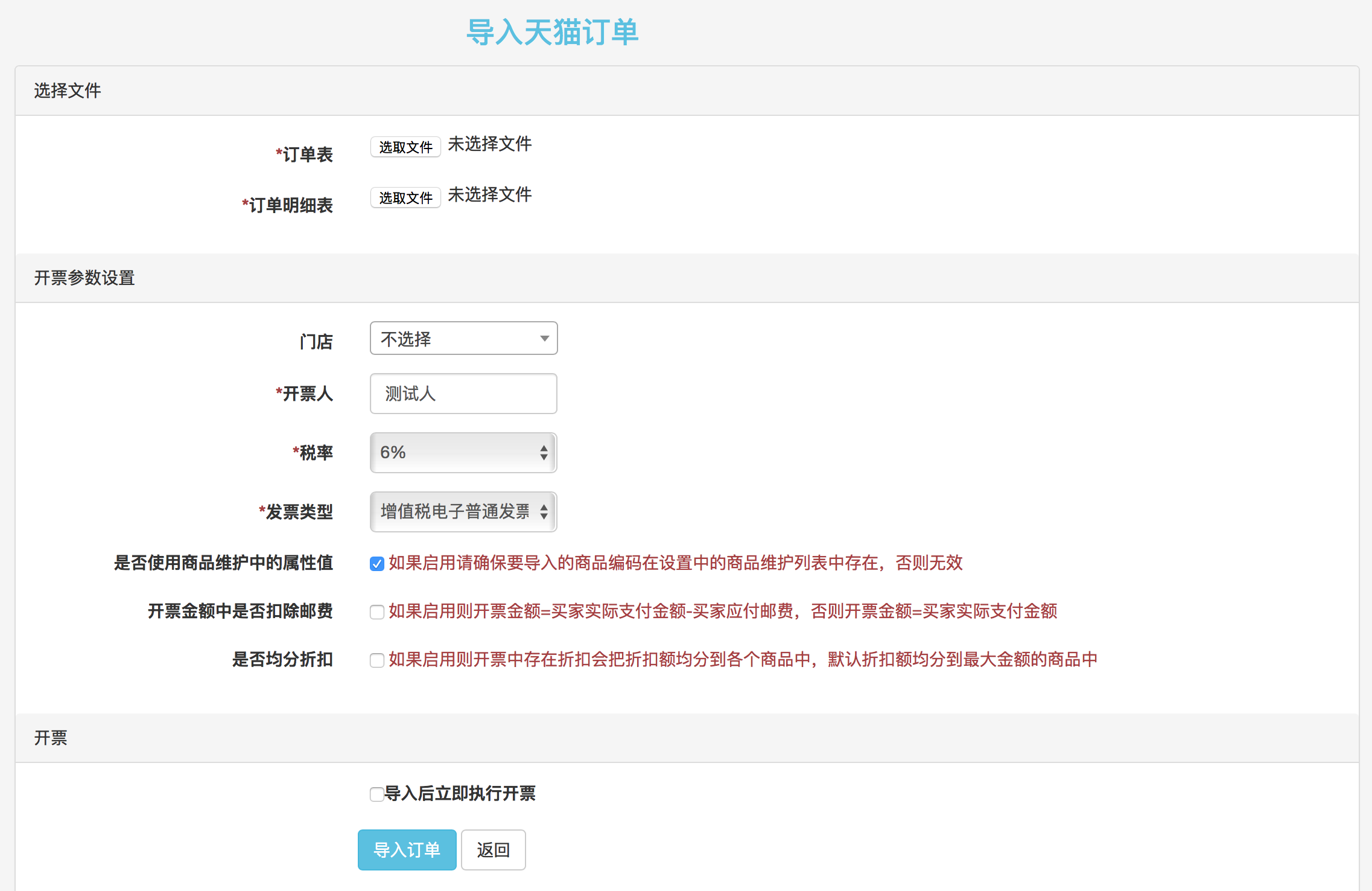1372x891 pixels.
Task: Click the 导入订单 button
Action: pos(407,850)
